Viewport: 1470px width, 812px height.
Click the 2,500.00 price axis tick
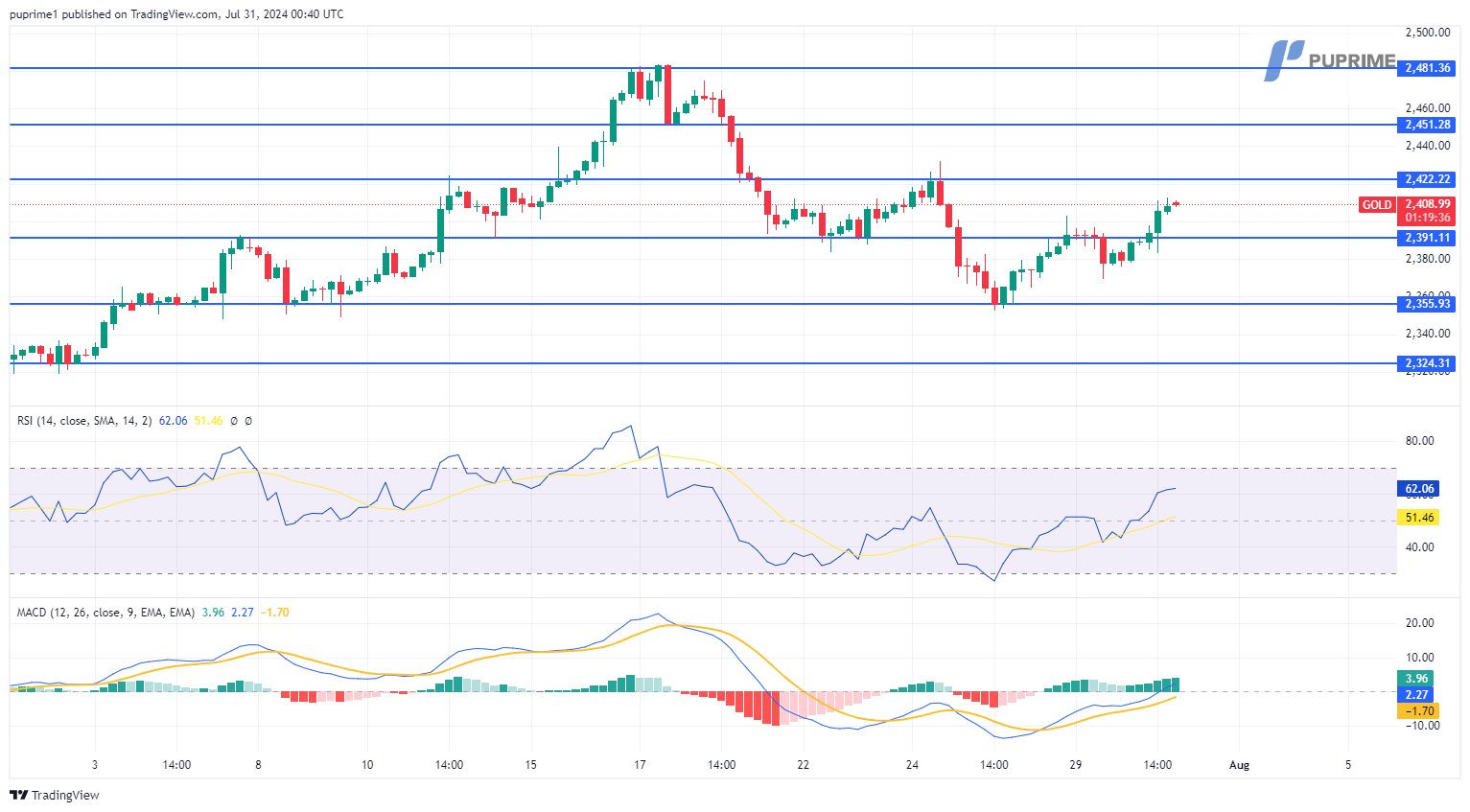pos(1427,33)
